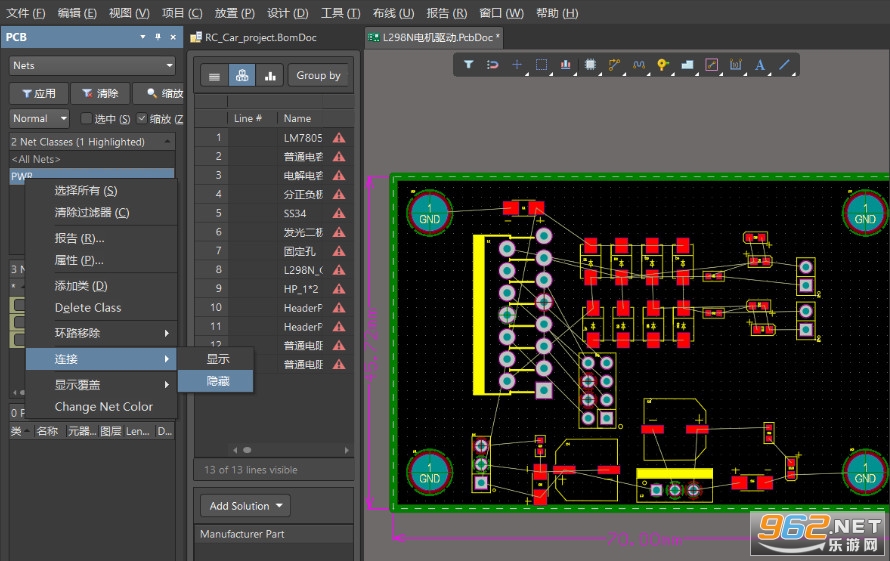Click 选择所有 (S) in context menu
This screenshot has width=890, height=561.
point(101,191)
